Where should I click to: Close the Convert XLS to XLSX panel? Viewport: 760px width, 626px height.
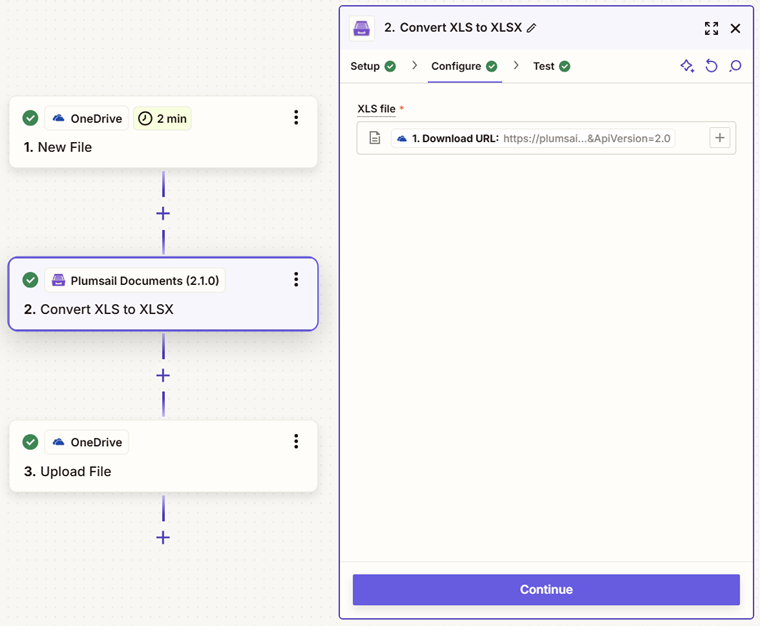pos(735,29)
